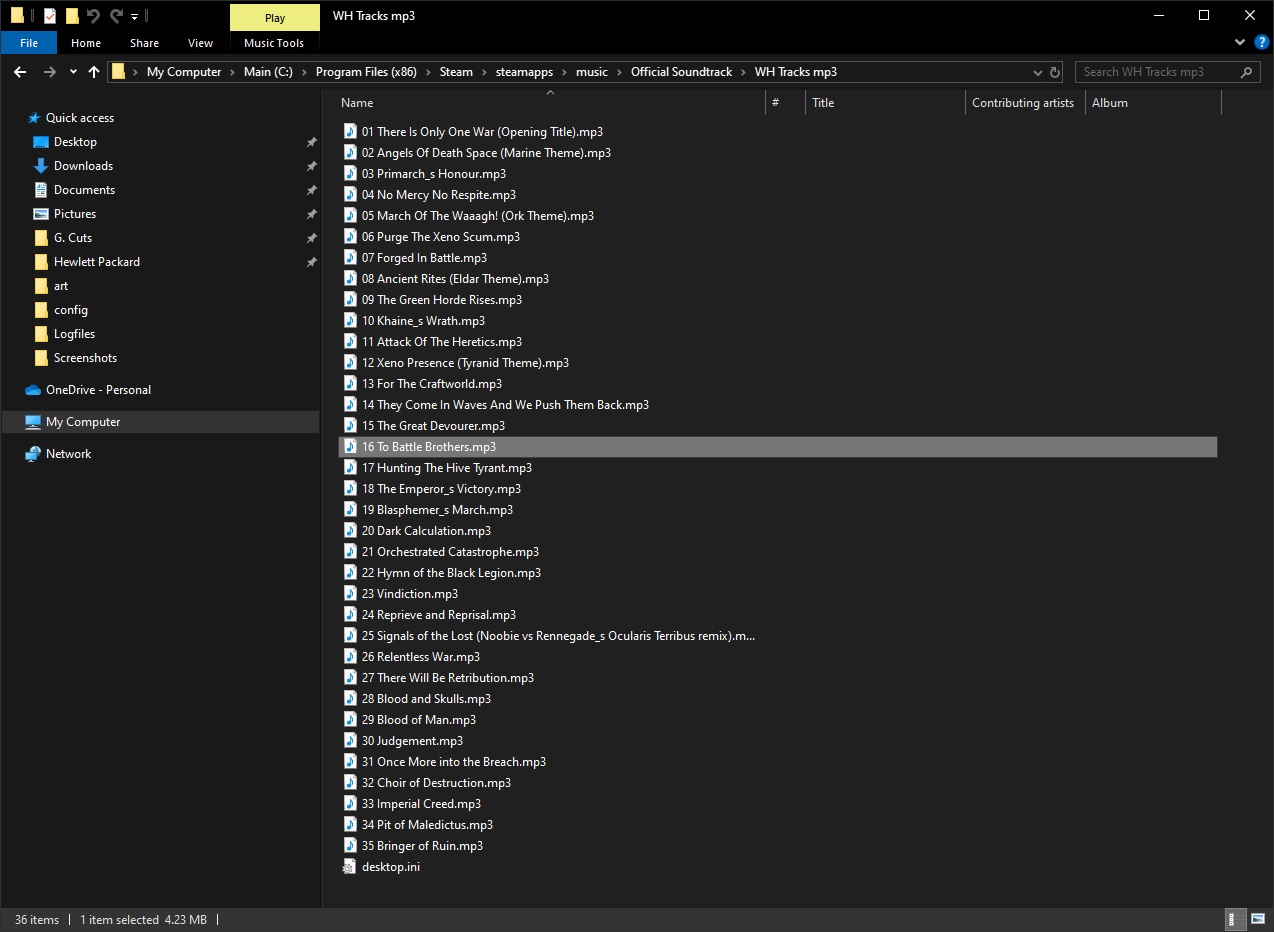Open address bar history dropdown
The height and width of the screenshot is (932, 1274).
[x=1040, y=72]
